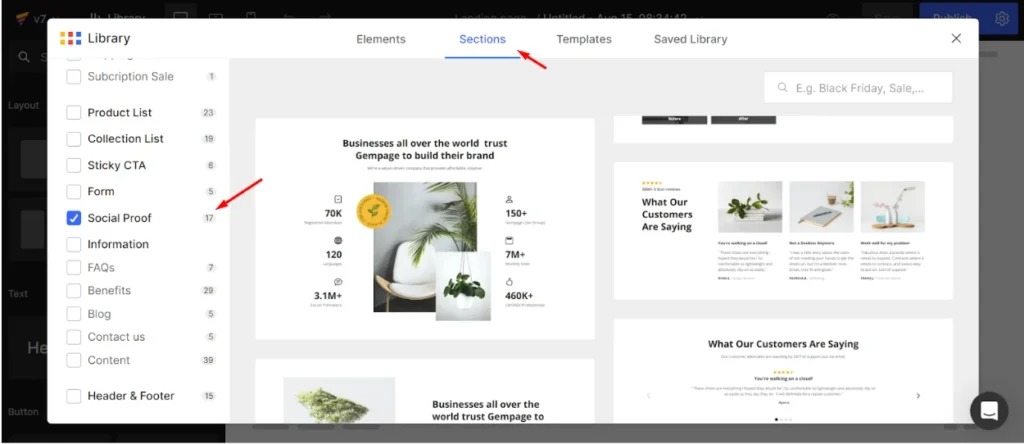Uncheck the Social Proof checkbox

[x=74, y=217]
